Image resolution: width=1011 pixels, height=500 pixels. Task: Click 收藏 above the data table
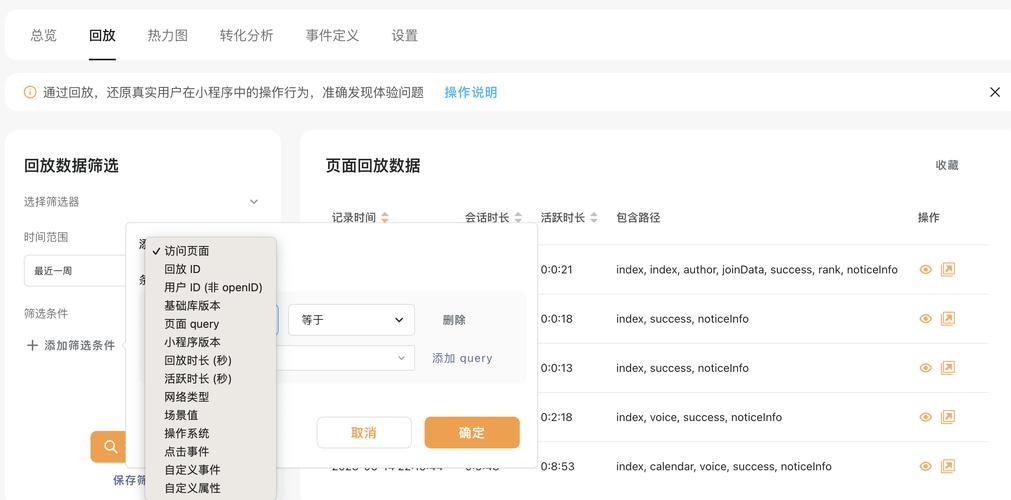[x=947, y=165]
